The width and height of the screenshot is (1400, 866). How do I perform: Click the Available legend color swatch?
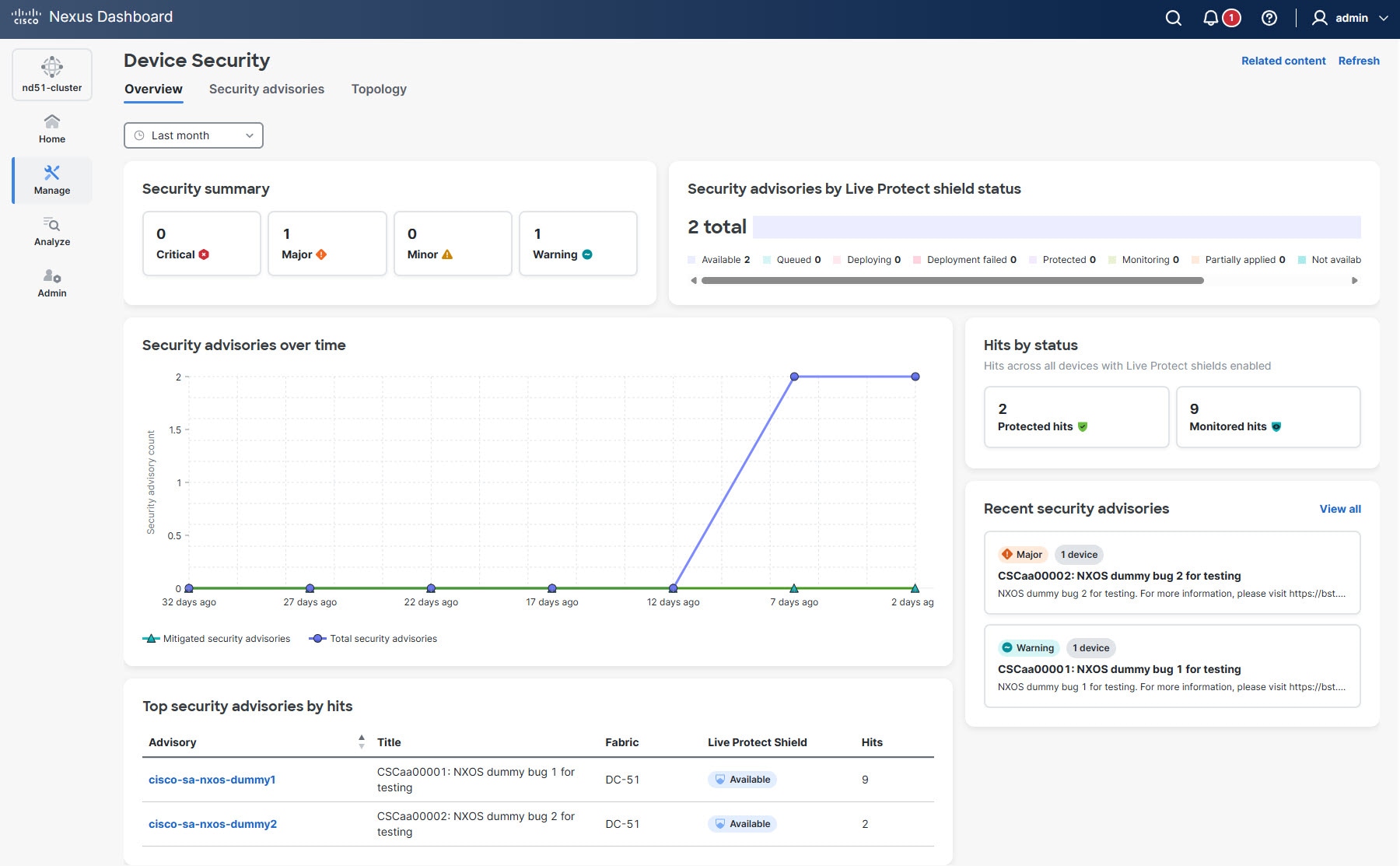691,260
